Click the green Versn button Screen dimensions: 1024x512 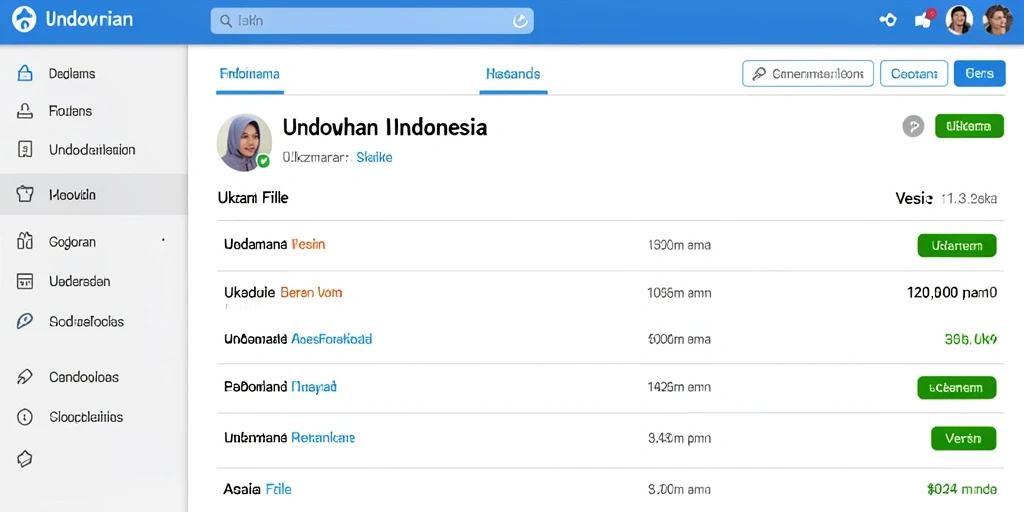[x=963, y=438]
